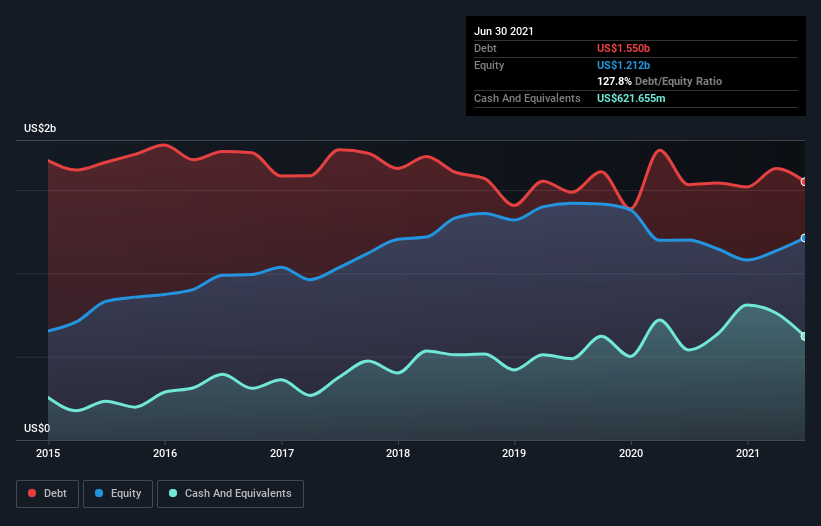Viewport: 821px width, 526px height.
Task: Click the 2021 x-axis label
Action: (748, 453)
